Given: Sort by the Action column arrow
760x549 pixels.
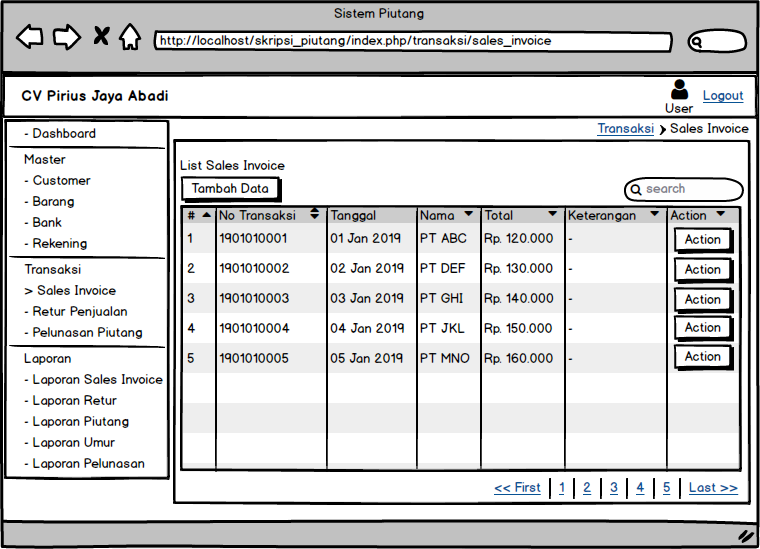Looking at the screenshot, I should click(721, 214).
